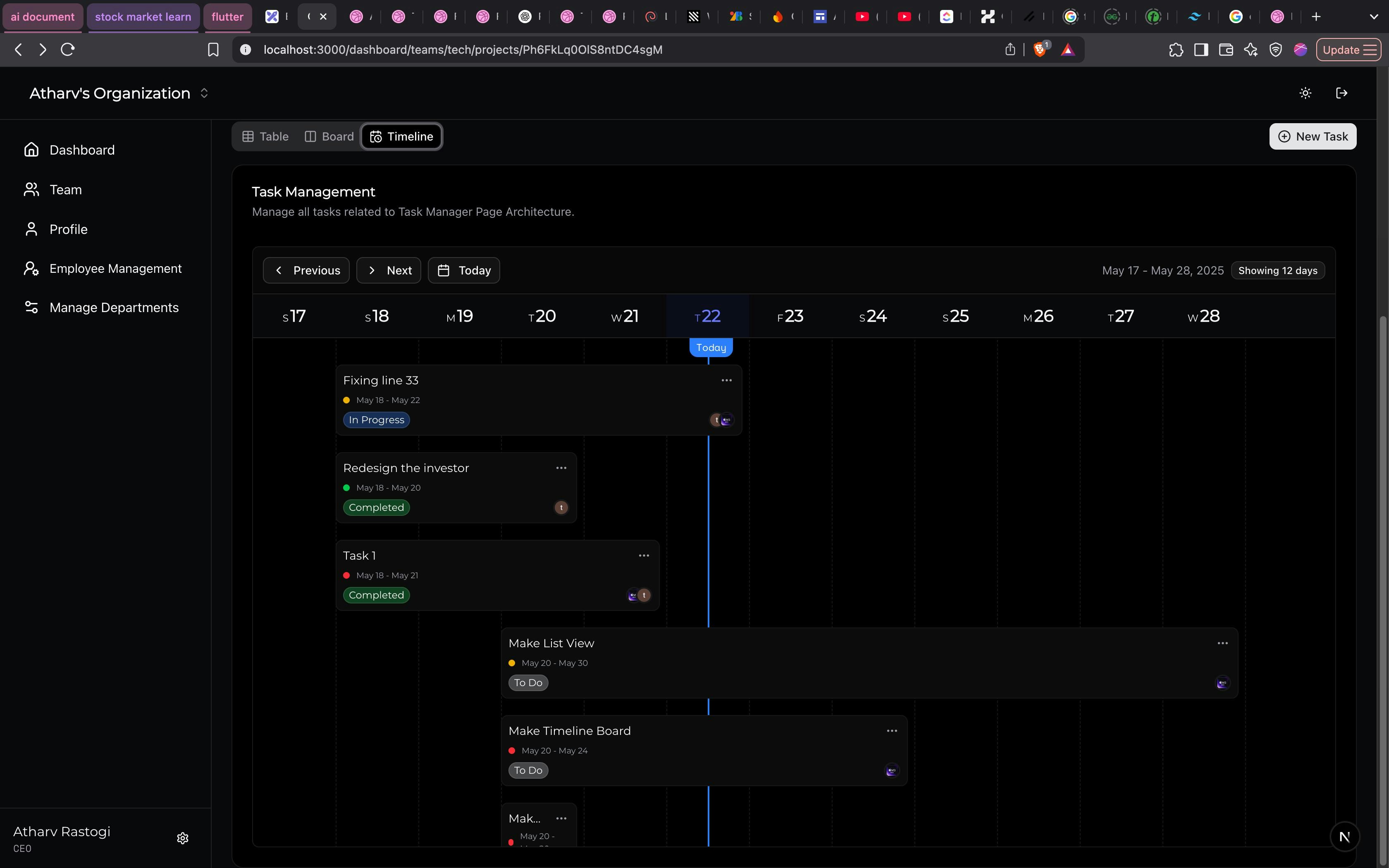Image resolution: width=1389 pixels, height=868 pixels.
Task: Expand Atharv's Organization switcher
Action: pyautogui.click(x=204, y=93)
